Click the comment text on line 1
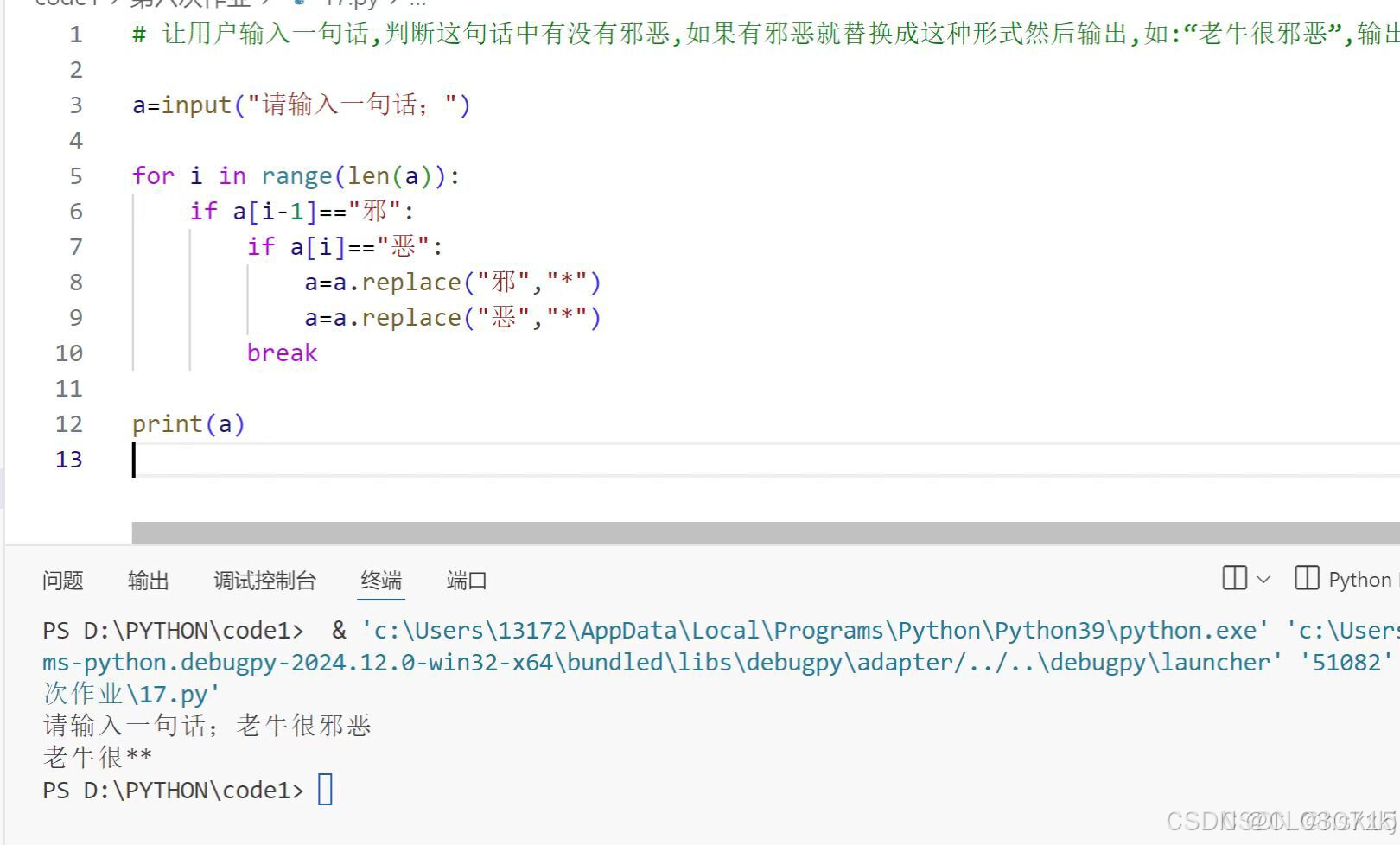The image size is (1400, 845). pyautogui.click(x=766, y=35)
